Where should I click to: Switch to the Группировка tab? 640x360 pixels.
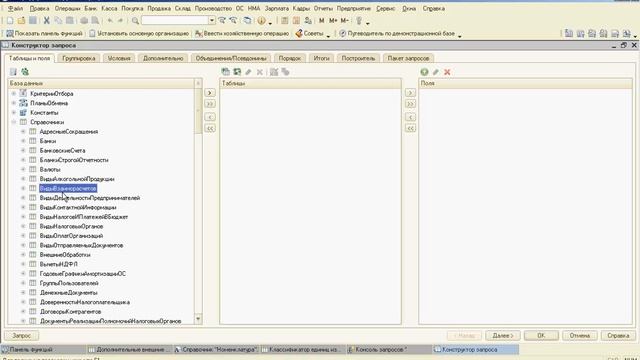79,58
